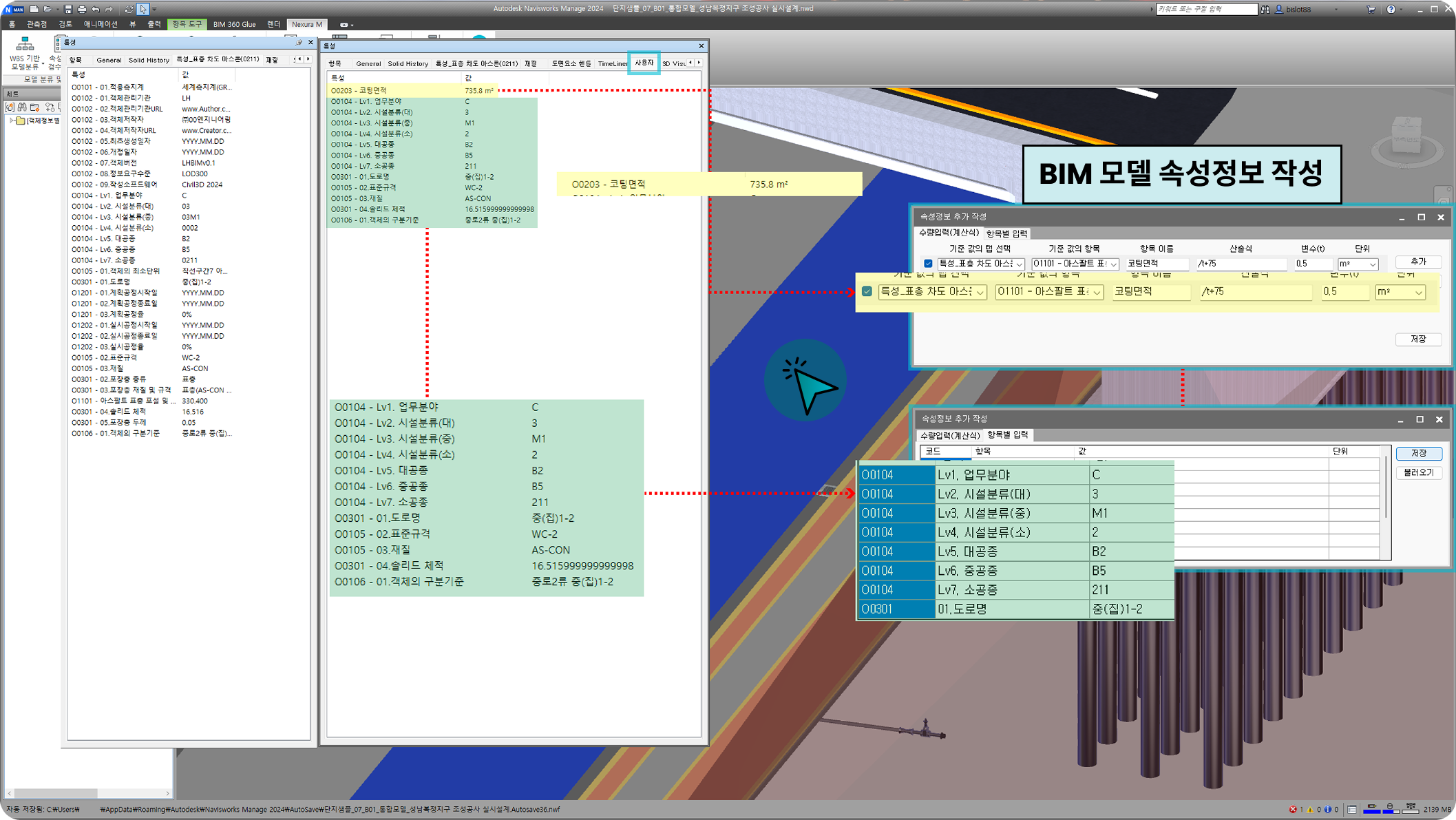Select the Nexura M ribbon tab
The width and height of the screenshot is (1456, 820).
click(x=306, y=24)
